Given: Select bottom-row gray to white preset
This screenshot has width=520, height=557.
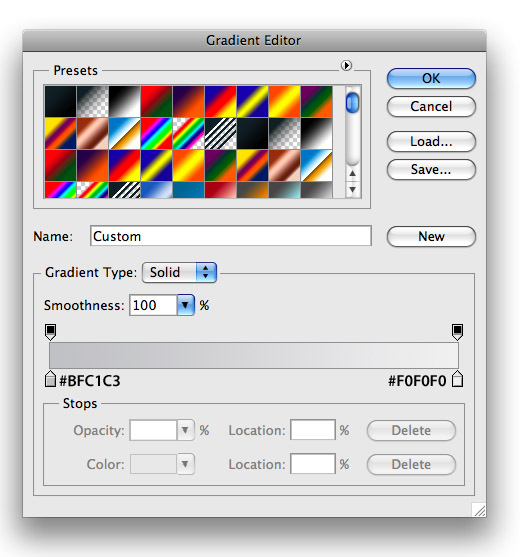Looking at the screenshot, I should (316, 190).
